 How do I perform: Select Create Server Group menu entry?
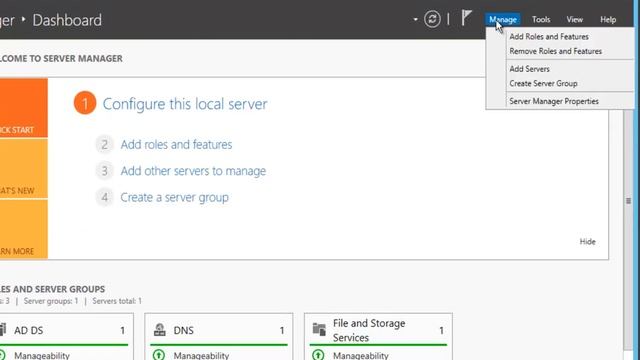[543, 84]
